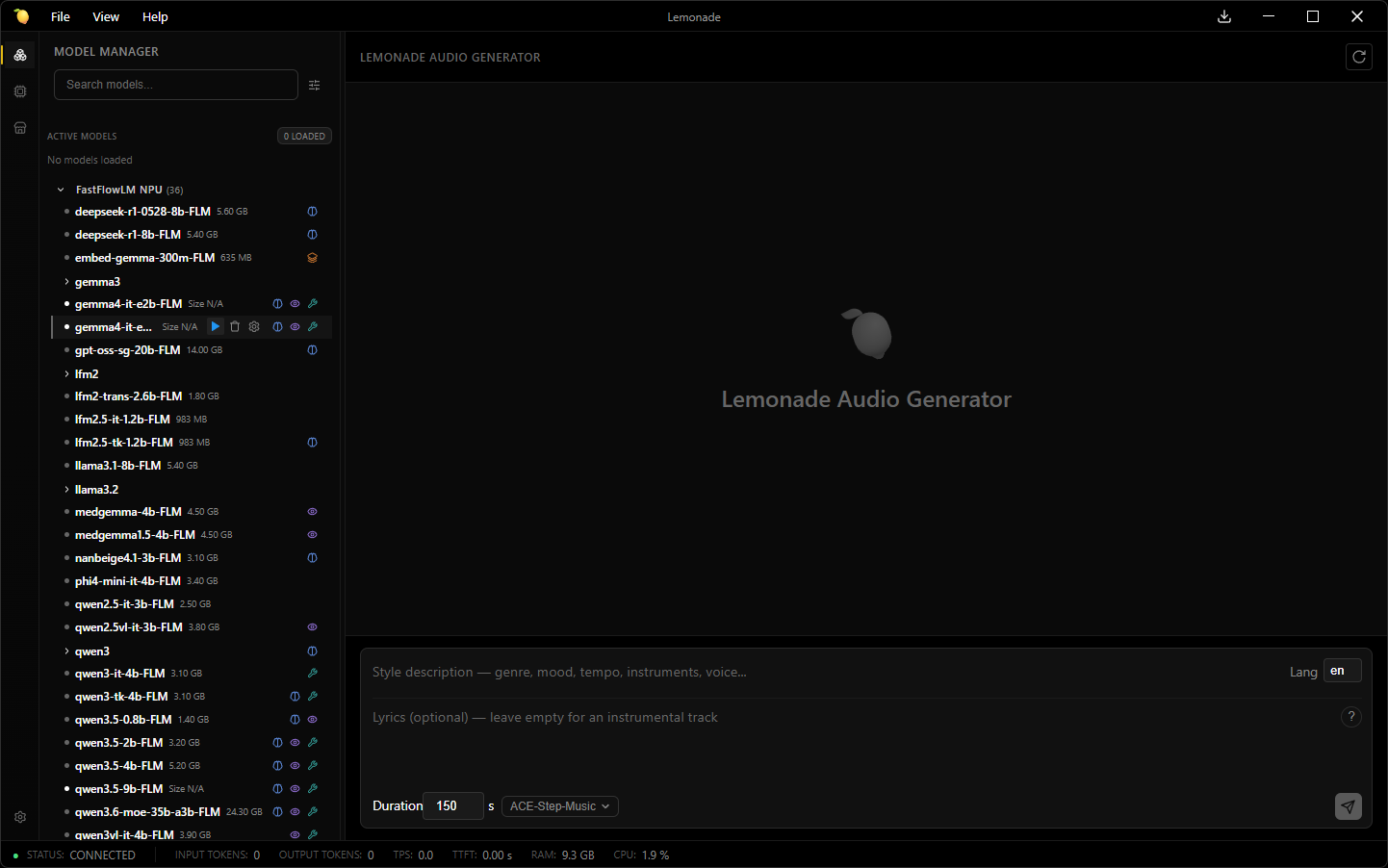Viewport: 1388px width, 868px height.
Task: Click the CPU 1.9 % status readout
Action: pos(641,855)
